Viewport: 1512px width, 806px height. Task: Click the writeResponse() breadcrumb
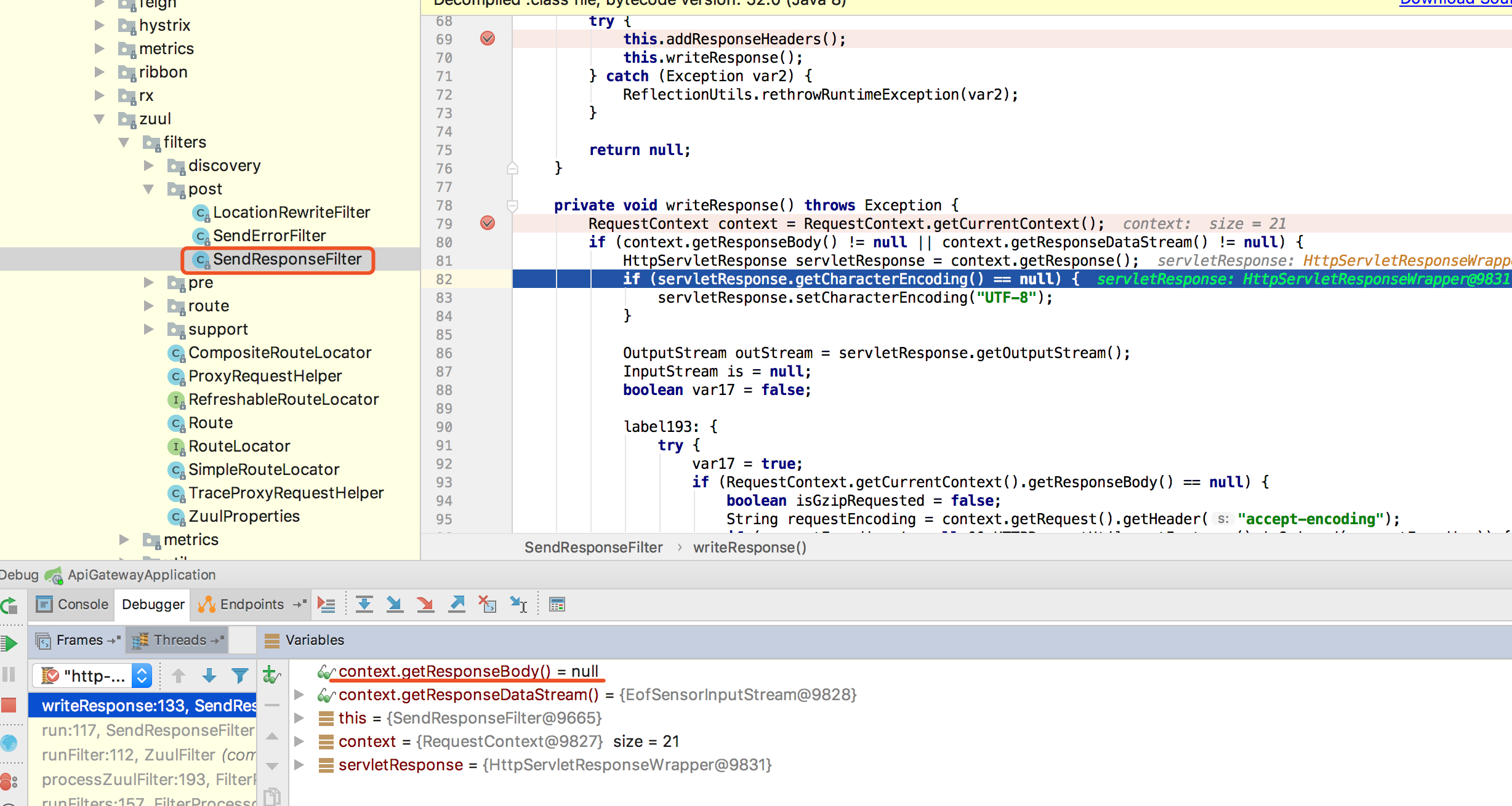point(749,548)
